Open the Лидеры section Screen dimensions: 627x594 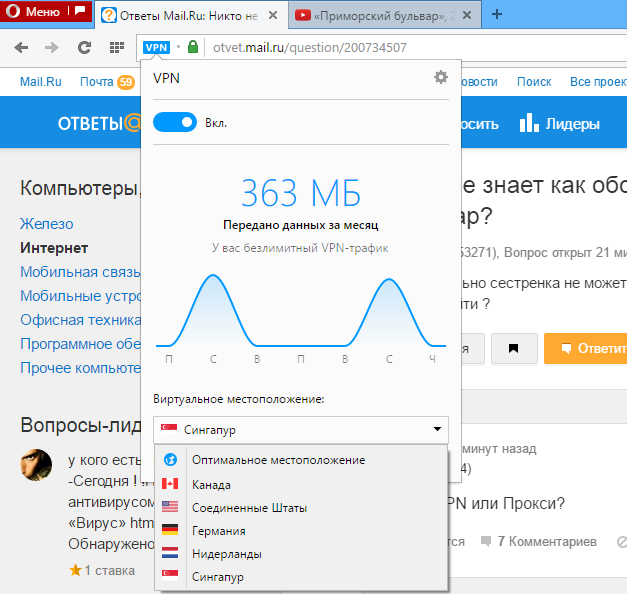coord(559,124)
